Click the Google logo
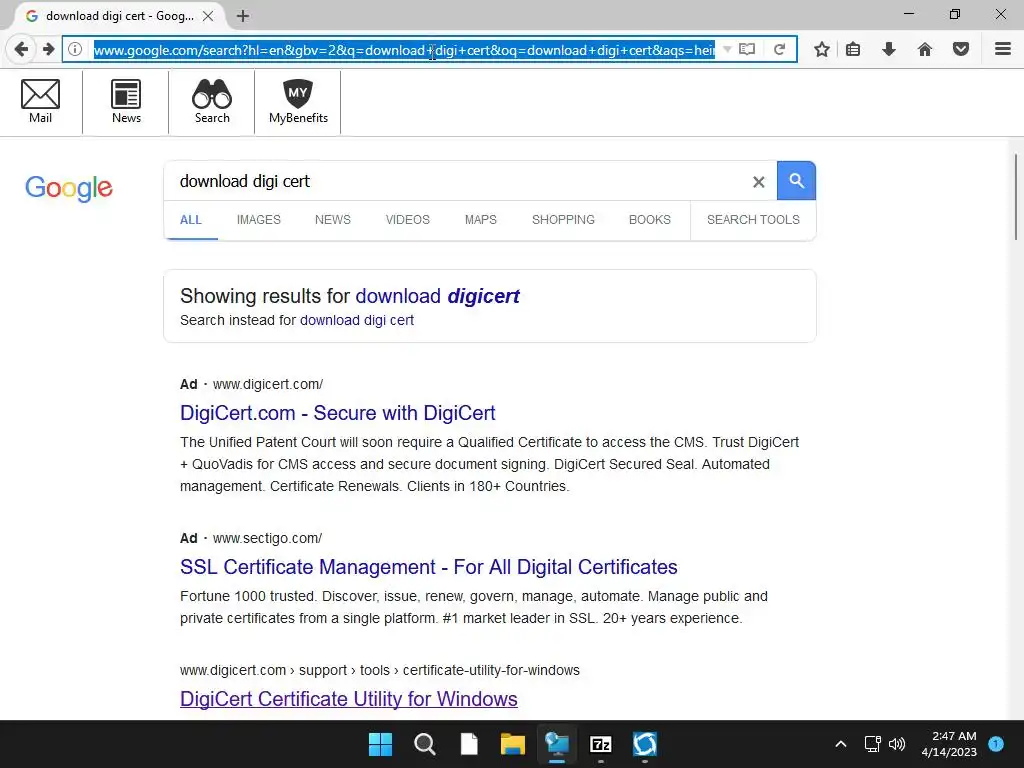 tap(69, 188)
